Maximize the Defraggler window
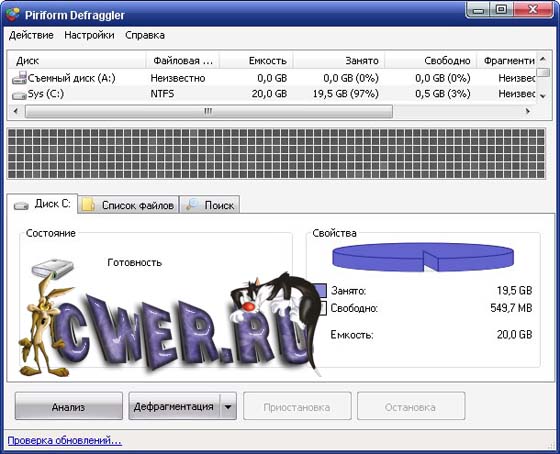 tap(501, 10)
